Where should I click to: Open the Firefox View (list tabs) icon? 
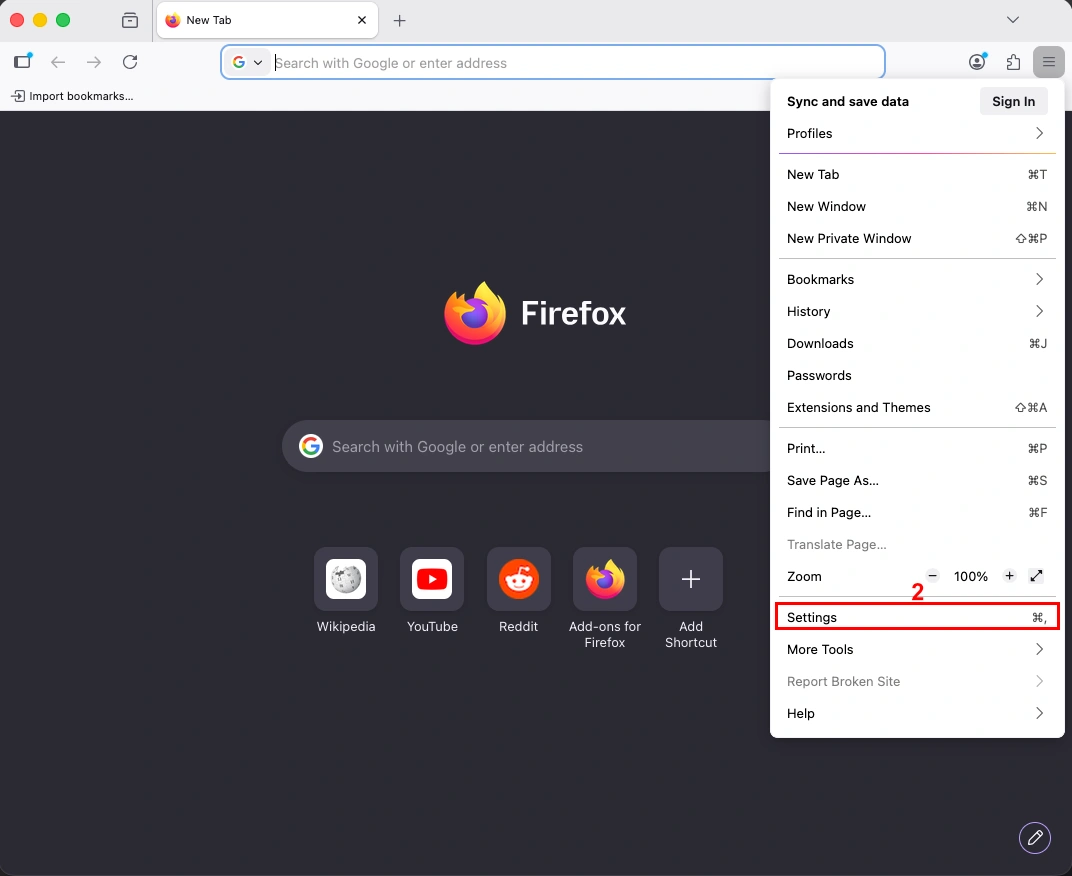(130, 21)
